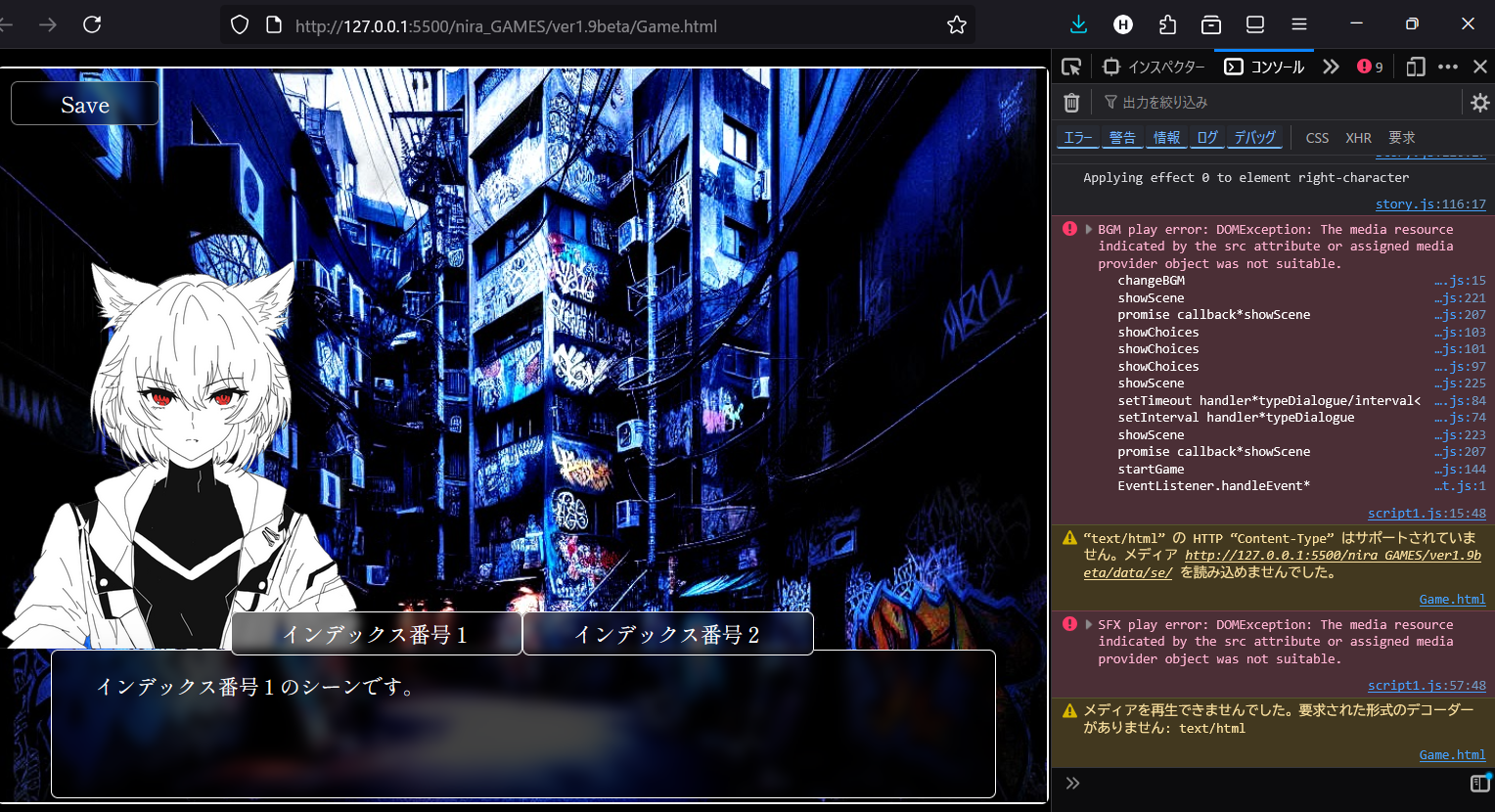
Task: Click the downloads arrow icon in the toolbar
Action: tap(1078, 24)
